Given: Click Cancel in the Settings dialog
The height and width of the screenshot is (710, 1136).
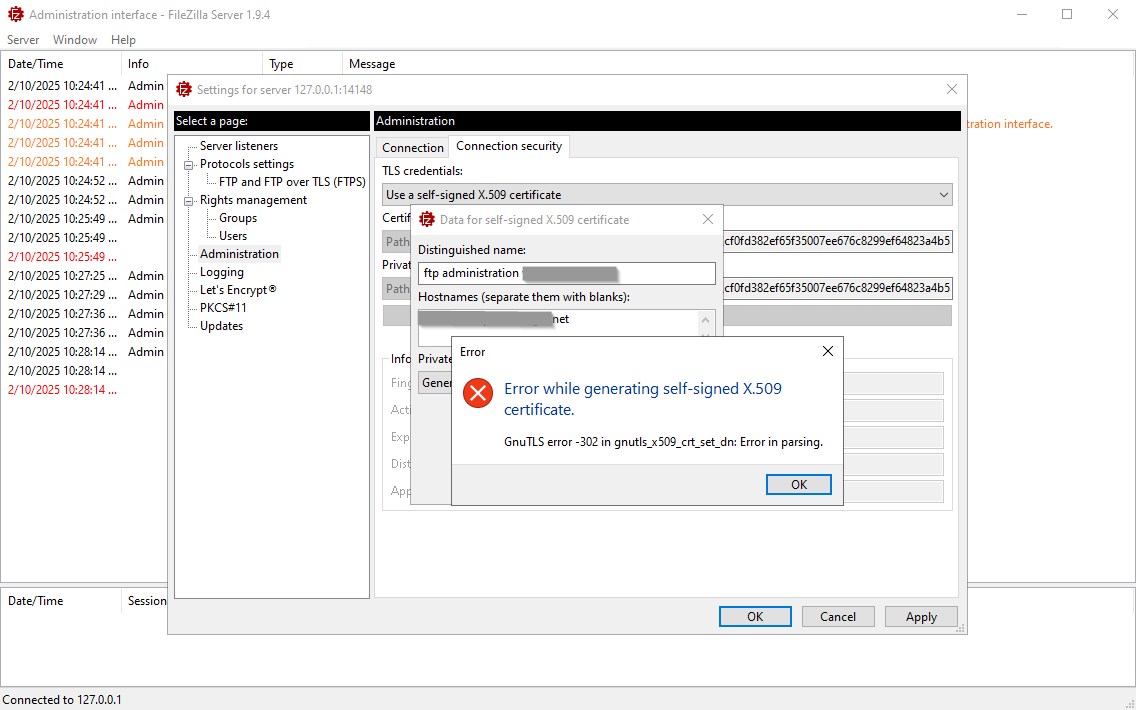Looking at the screenshot, I should click(x=838, y=617).
